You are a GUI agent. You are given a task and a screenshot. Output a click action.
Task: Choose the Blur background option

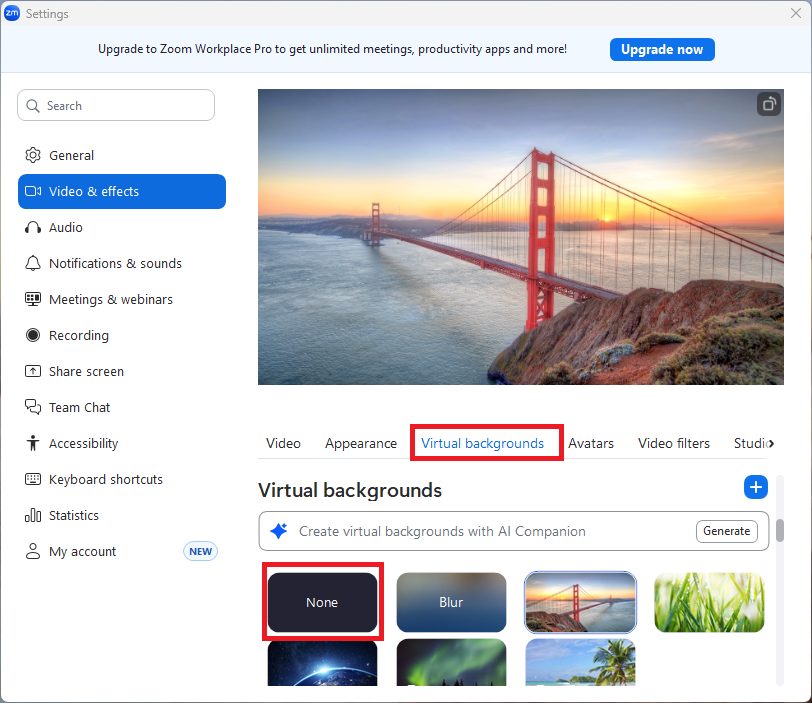coord(451,603)
